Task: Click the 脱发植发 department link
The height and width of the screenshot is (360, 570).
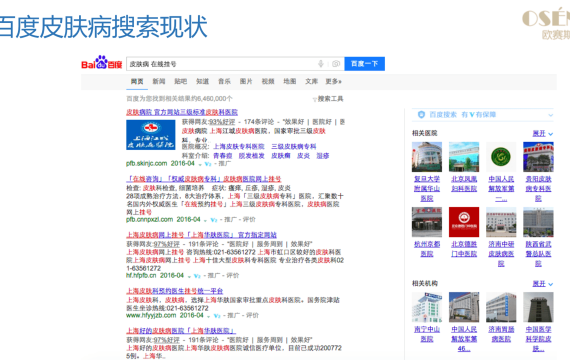Action: pos(251,156)
